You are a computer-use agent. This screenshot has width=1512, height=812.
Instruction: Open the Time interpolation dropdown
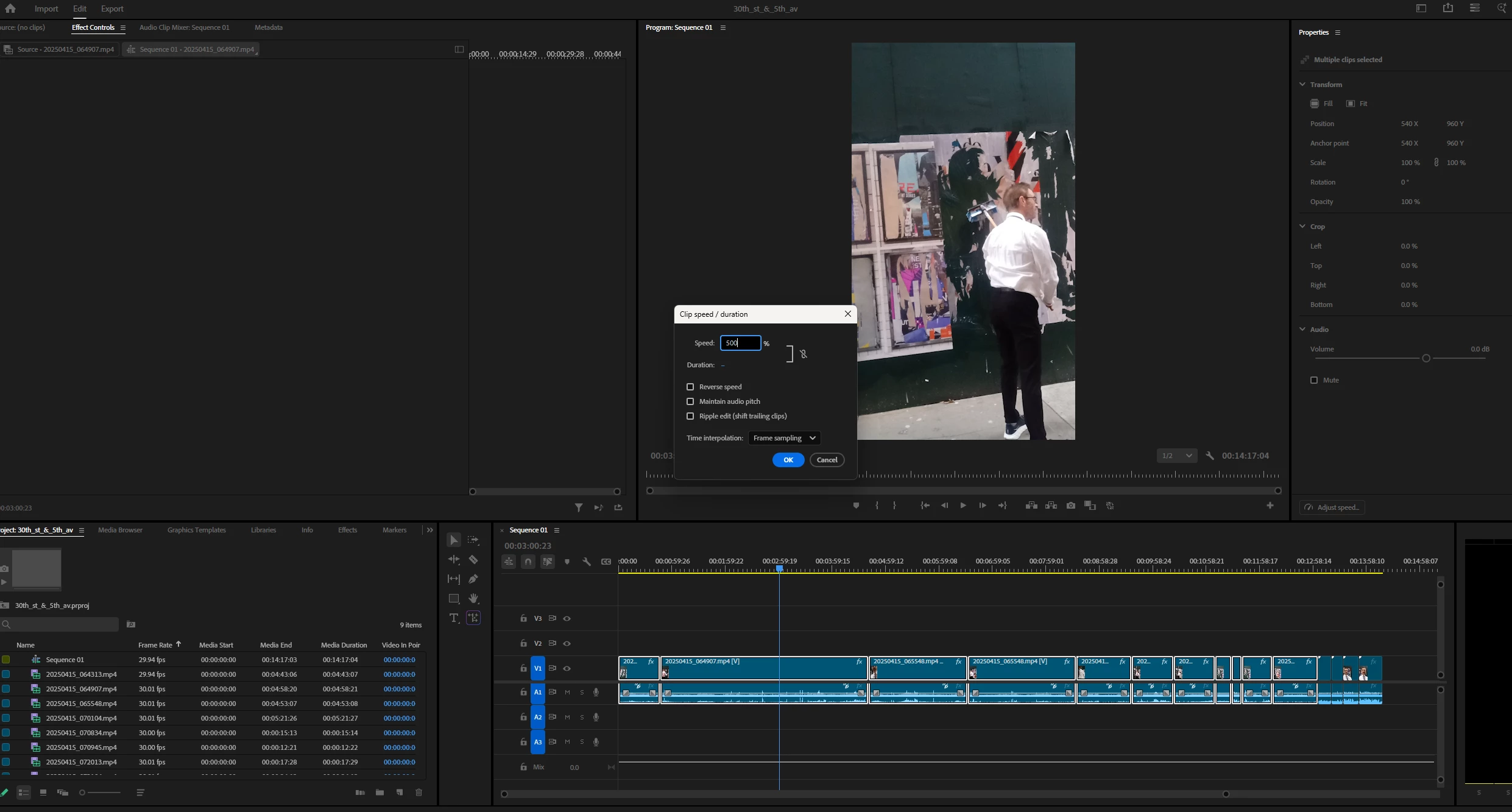[784, 438]
